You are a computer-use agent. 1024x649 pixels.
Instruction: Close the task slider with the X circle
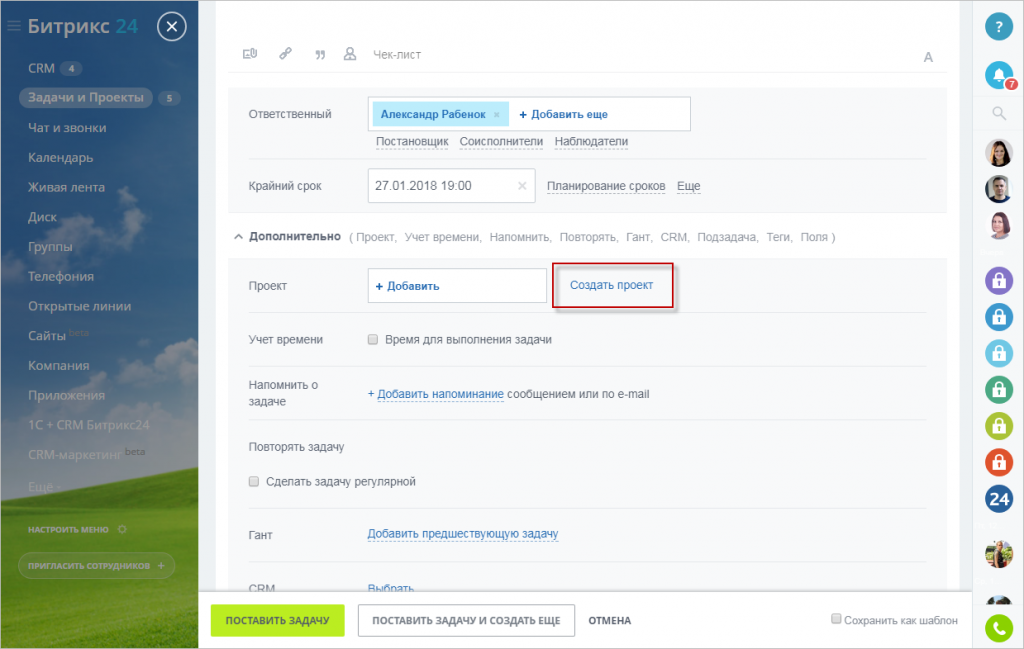[172, 26]
